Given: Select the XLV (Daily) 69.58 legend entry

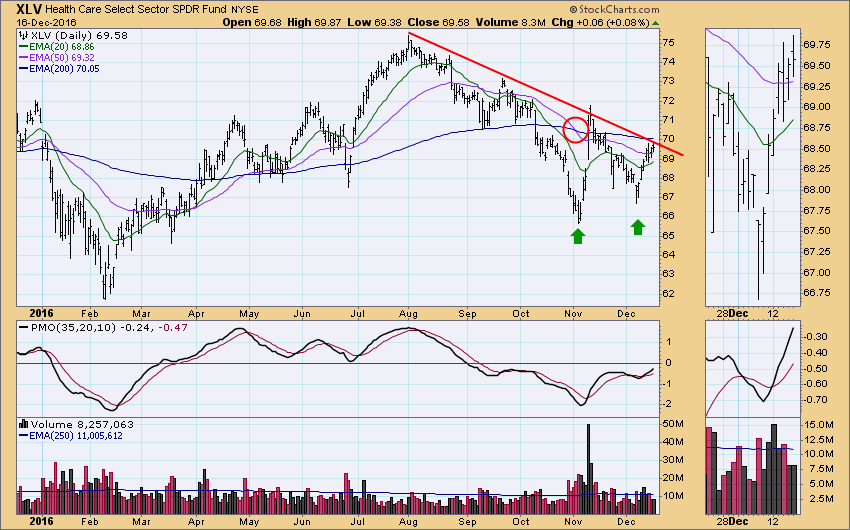Looking at the screenshot, I should [79, 36].
